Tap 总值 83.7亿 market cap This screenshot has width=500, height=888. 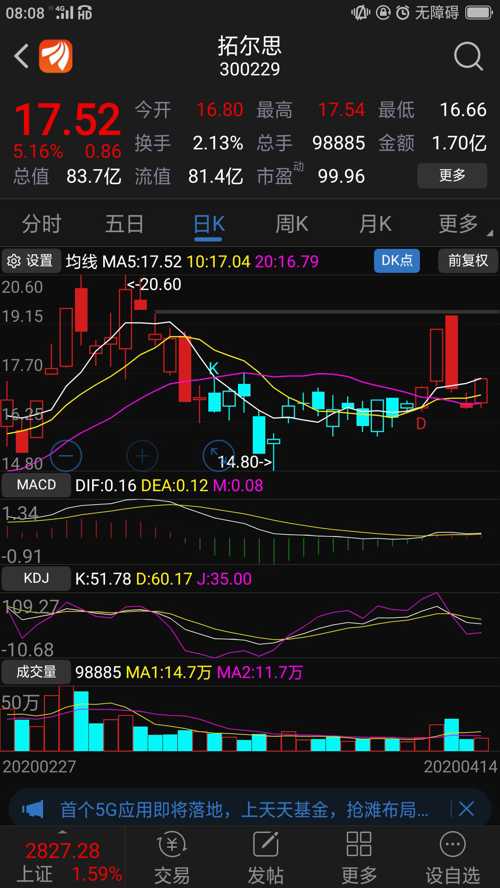(x=67, y=177)
